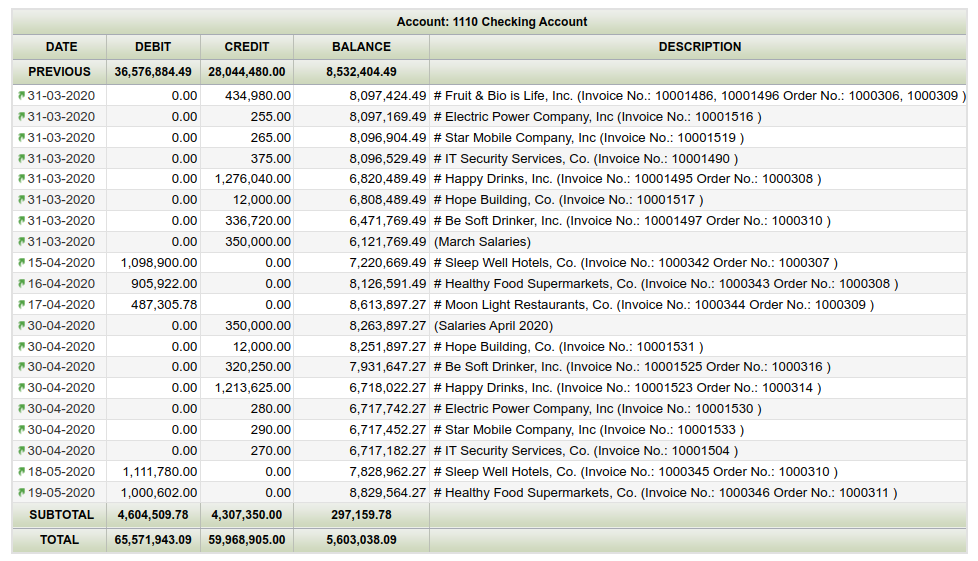Select the BALANCE column header
Viewport: 978px width, 561px height.
(361, 47)
